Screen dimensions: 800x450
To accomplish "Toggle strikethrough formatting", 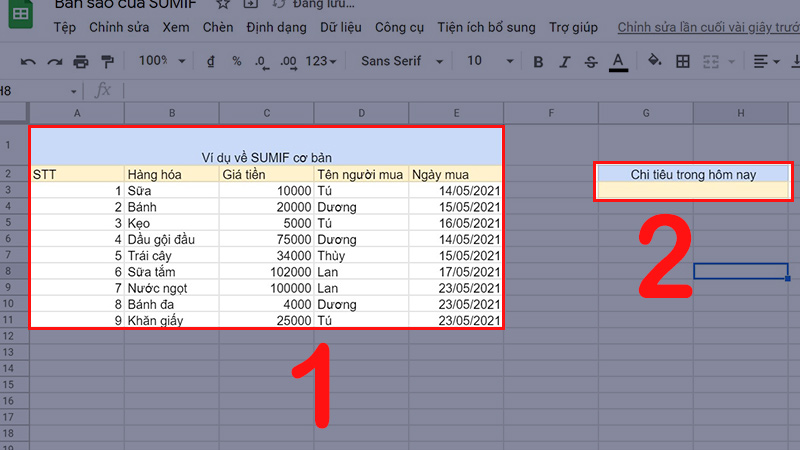I will point(591,62).
